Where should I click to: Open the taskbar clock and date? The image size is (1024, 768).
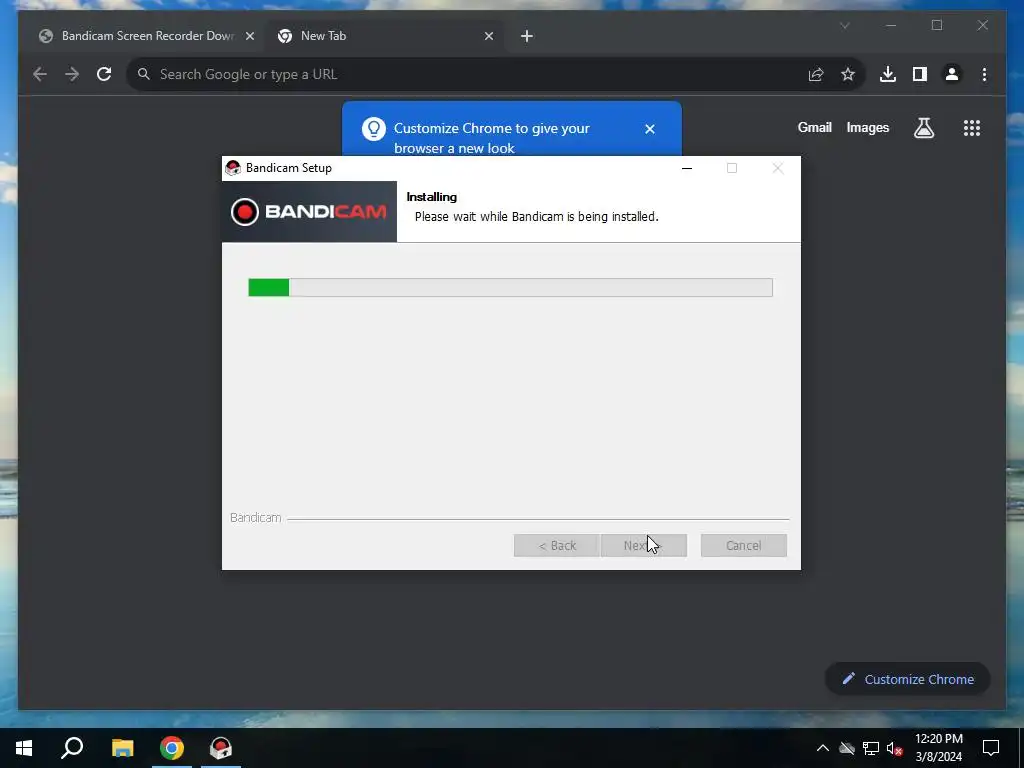(x=938, y=748)
